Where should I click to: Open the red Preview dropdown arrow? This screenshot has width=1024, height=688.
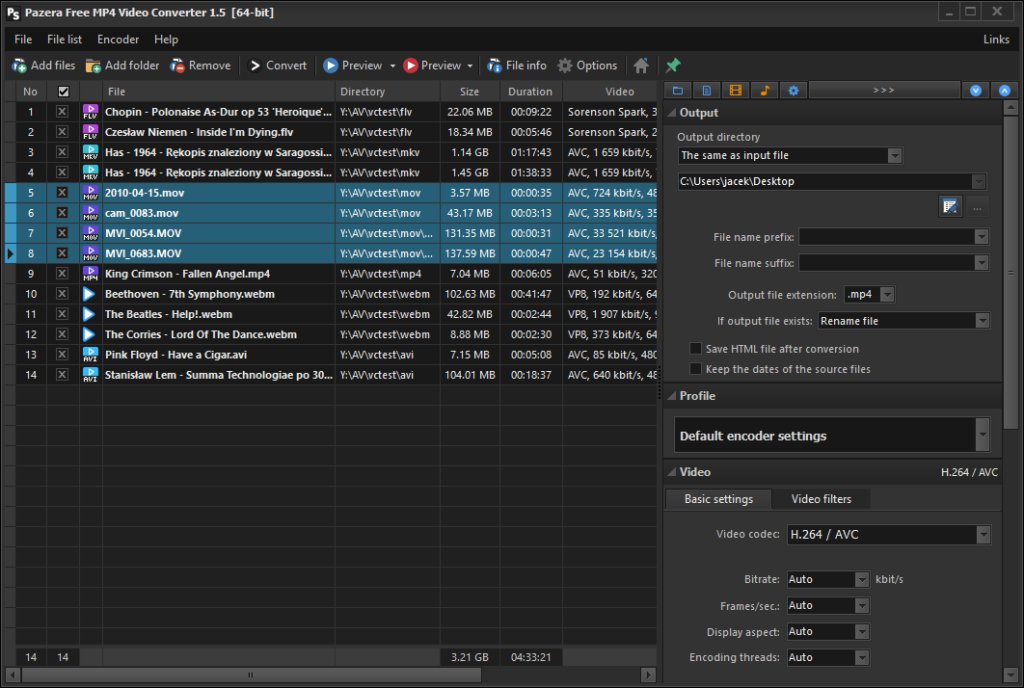click(x=470, y=66)
